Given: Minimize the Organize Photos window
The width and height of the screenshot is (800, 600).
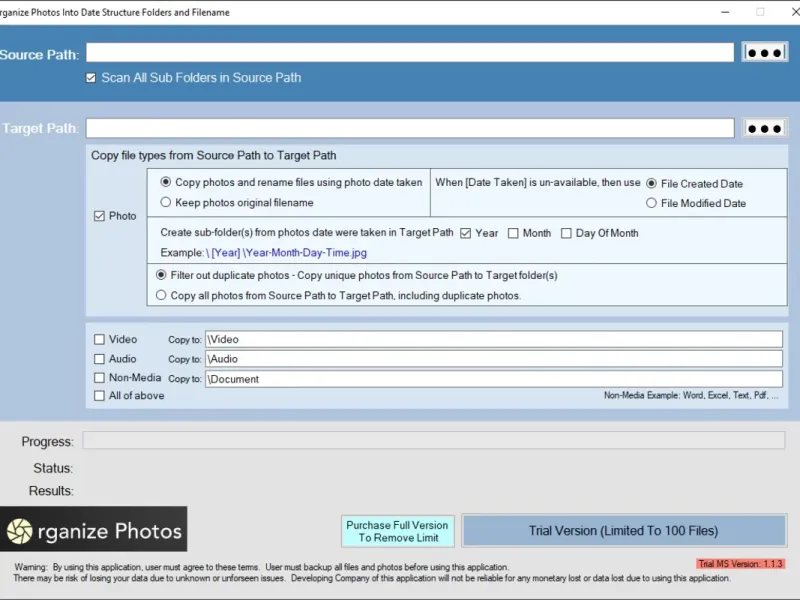Looking at the screenshot, I should click(x=725, y=12).
